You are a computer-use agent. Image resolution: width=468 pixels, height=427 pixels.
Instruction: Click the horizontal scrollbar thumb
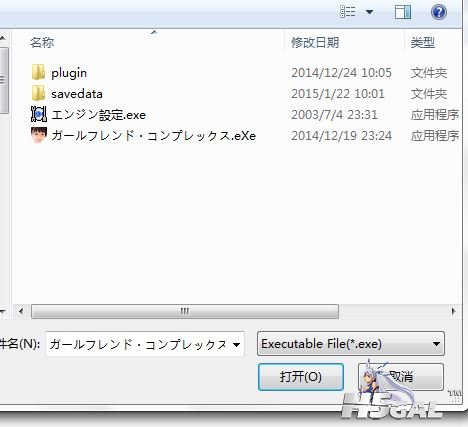(x=185, y=312)
